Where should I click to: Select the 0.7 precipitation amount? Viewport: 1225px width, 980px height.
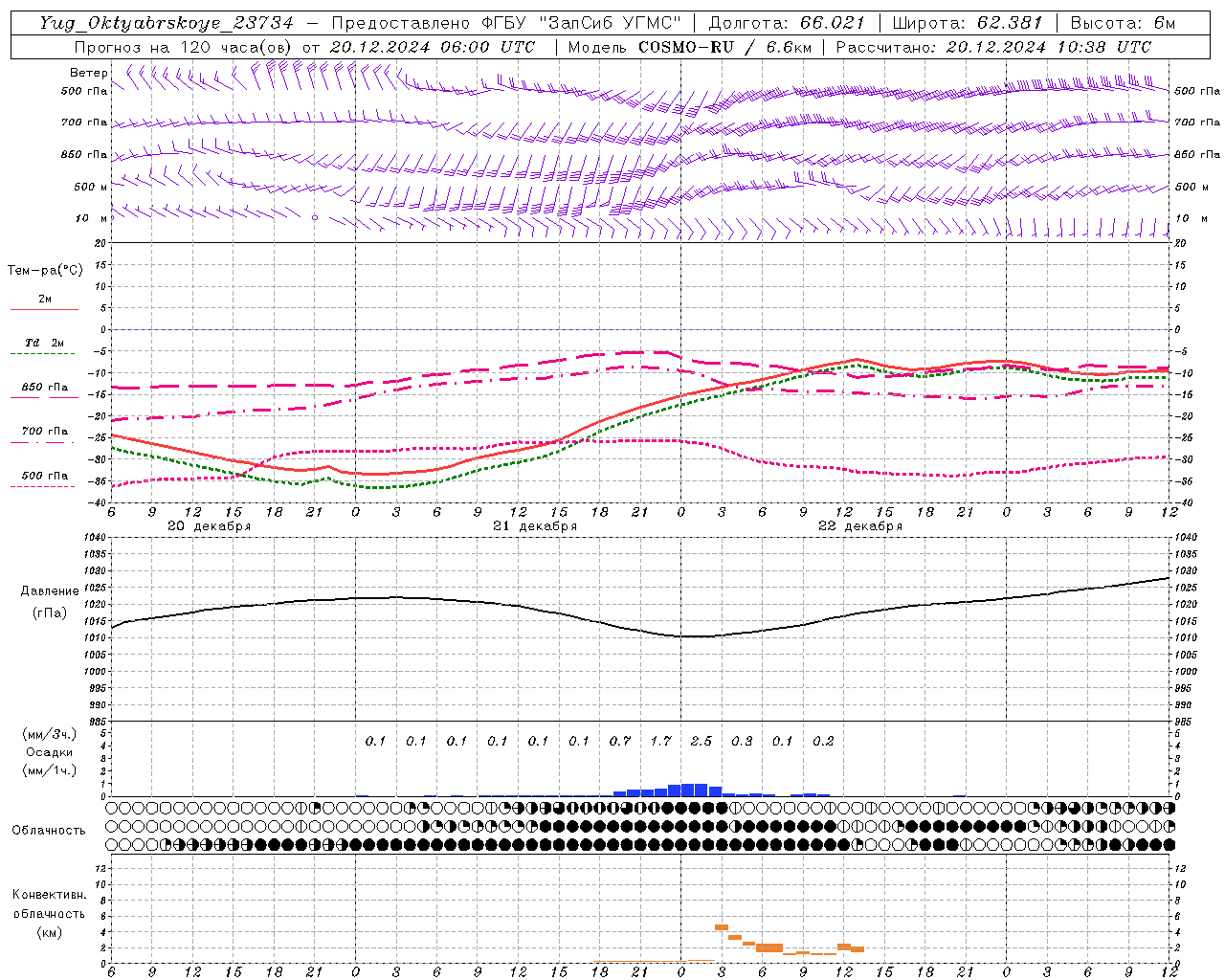(x=620, y=741)
